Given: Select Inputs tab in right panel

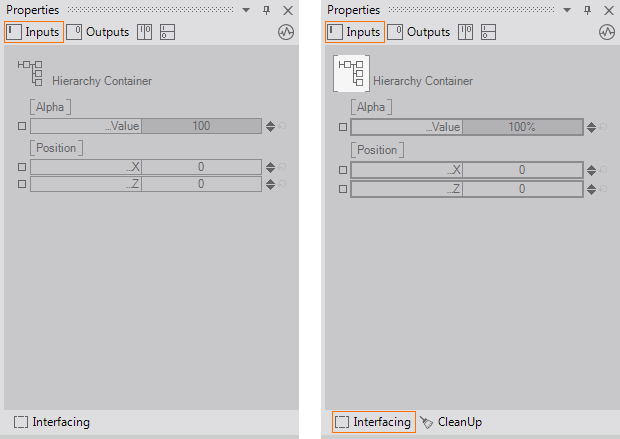Looking at the screenshot, I should (355, 32).
